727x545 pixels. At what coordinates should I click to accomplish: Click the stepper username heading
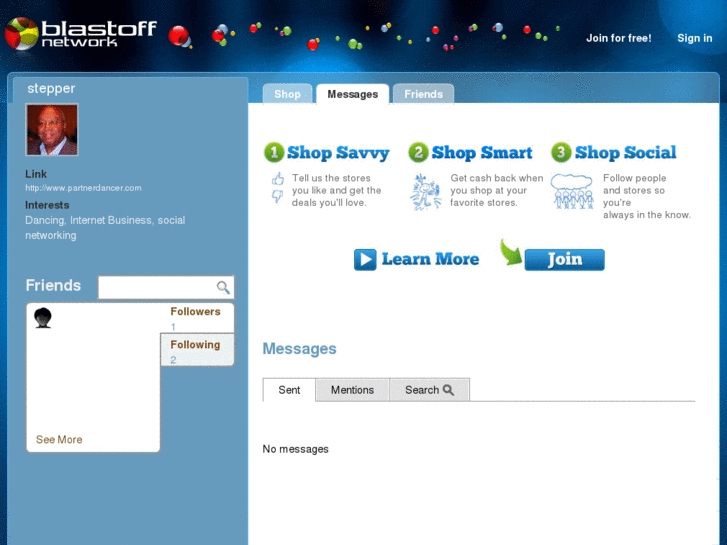[x=51, y=88]
